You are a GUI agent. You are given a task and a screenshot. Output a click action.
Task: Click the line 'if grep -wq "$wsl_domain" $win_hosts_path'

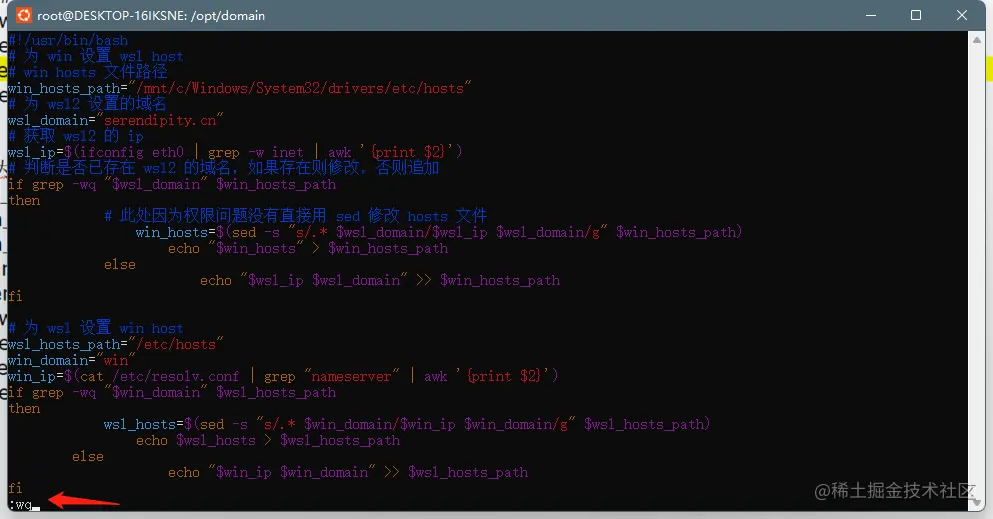(172, 184)
